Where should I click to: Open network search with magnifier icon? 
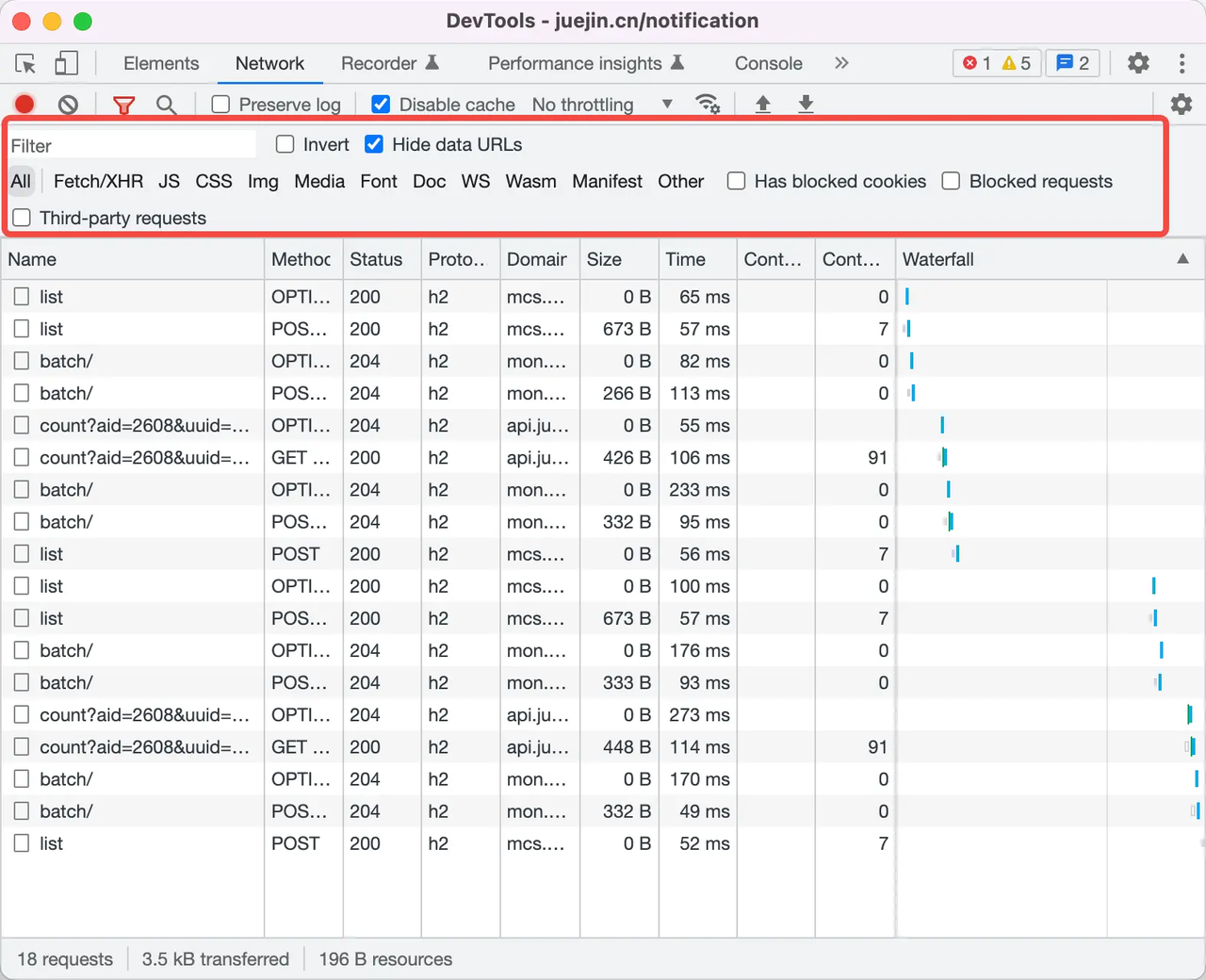pos(166,105)
